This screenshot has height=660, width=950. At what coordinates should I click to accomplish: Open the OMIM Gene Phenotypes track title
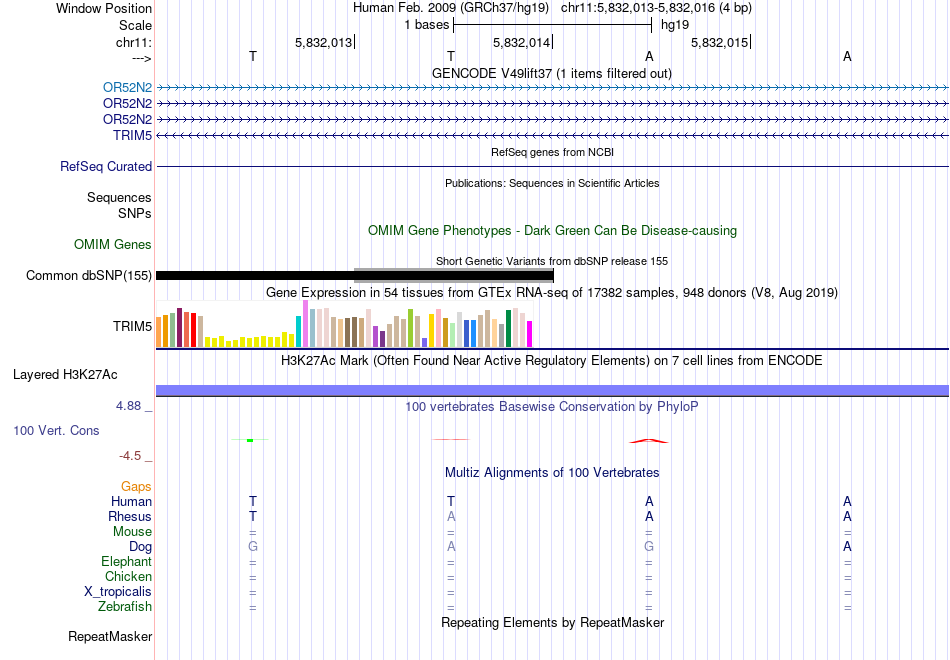click(552, 230)
